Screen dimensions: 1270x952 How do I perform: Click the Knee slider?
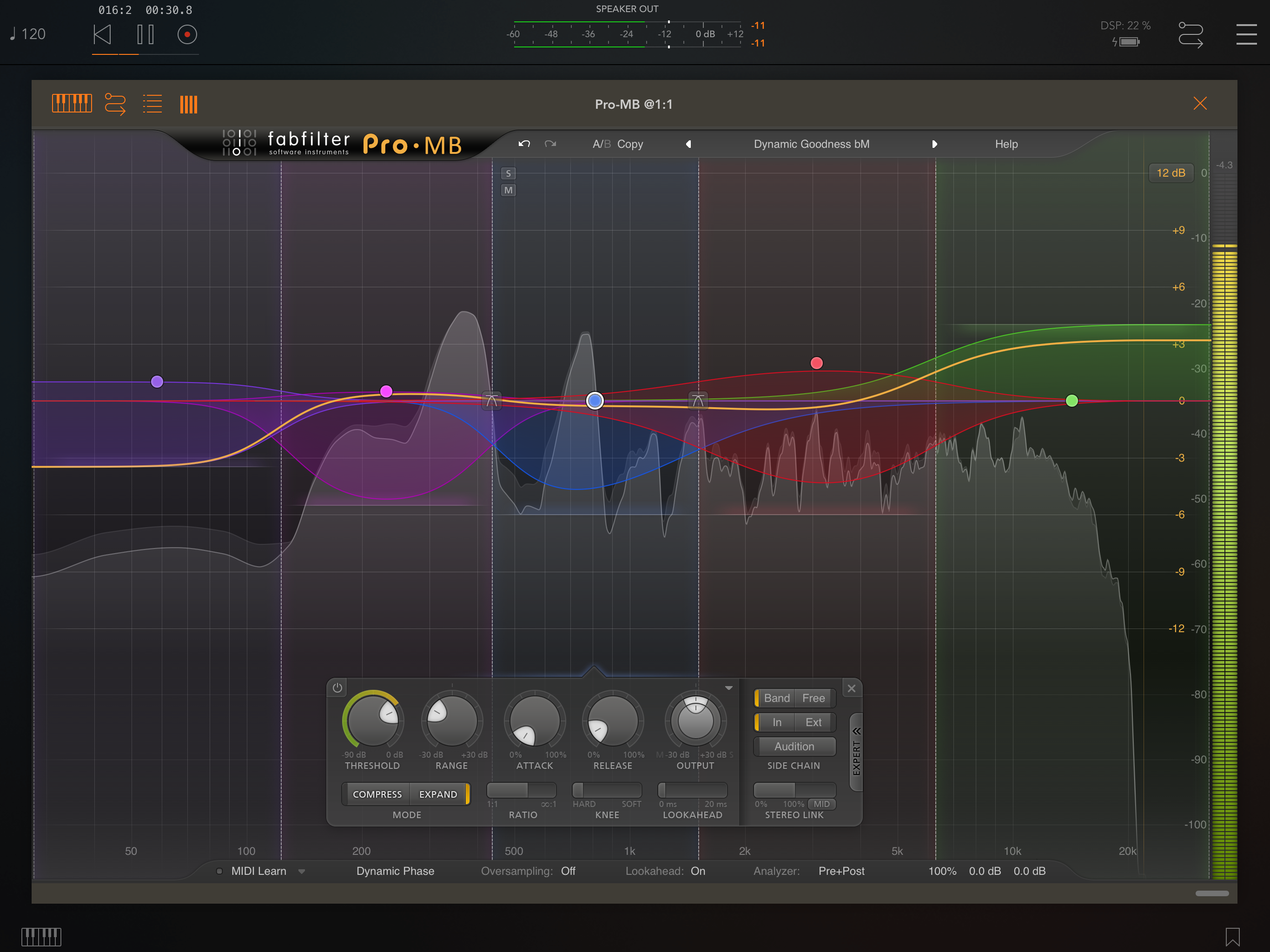tap(607, 790)
